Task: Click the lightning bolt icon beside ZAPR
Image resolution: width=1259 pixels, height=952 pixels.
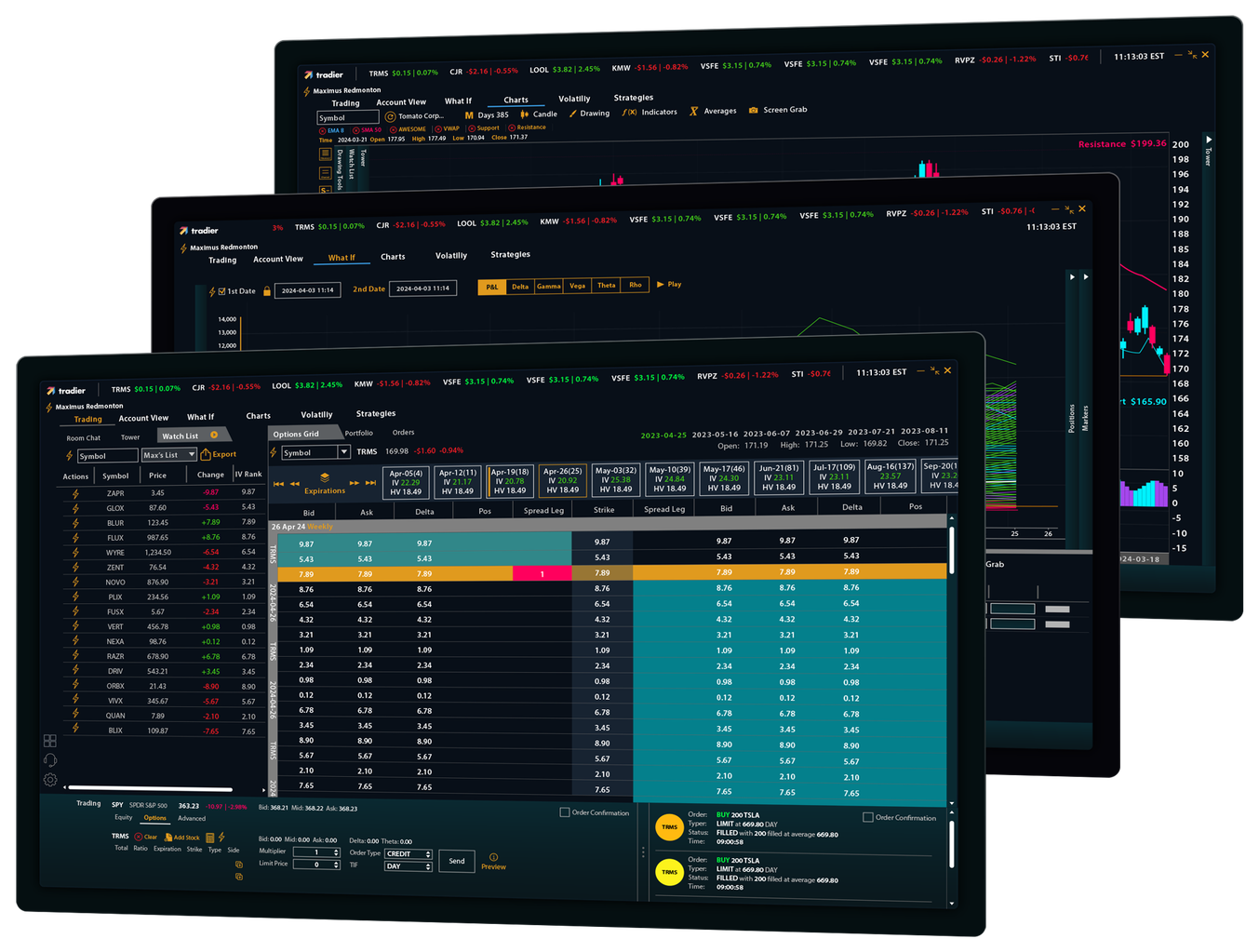Action: 74,492
